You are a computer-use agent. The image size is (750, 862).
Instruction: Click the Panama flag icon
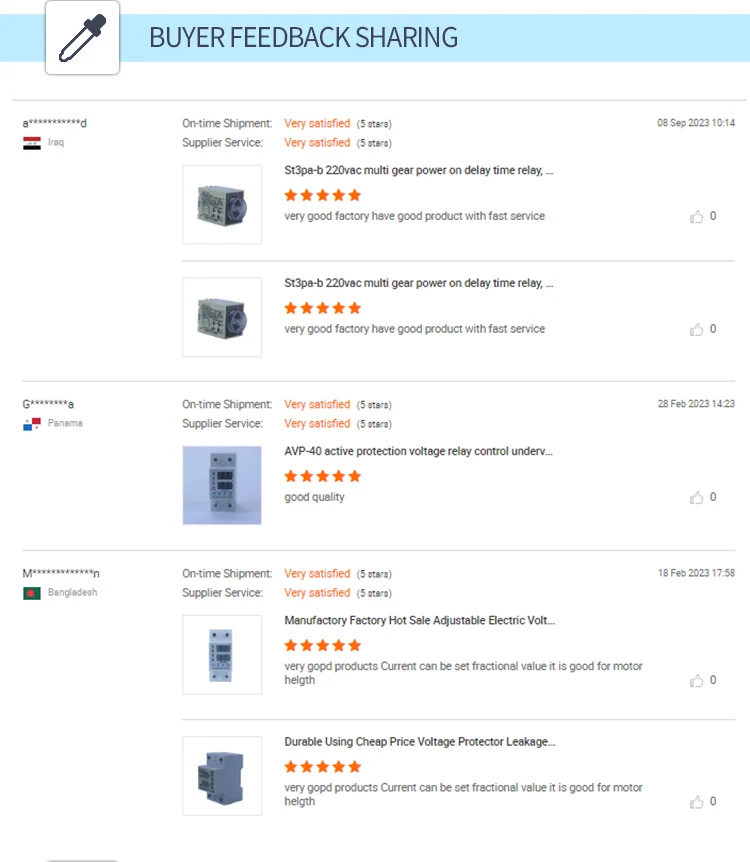pyautogui.click(x=32, y=424)
